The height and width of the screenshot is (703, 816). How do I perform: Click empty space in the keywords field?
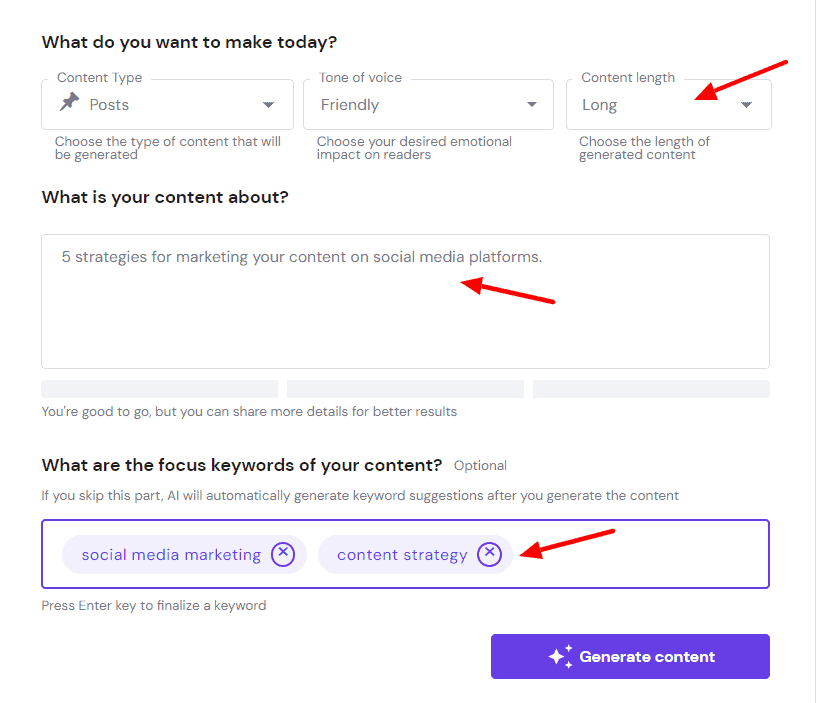[640, 554]
